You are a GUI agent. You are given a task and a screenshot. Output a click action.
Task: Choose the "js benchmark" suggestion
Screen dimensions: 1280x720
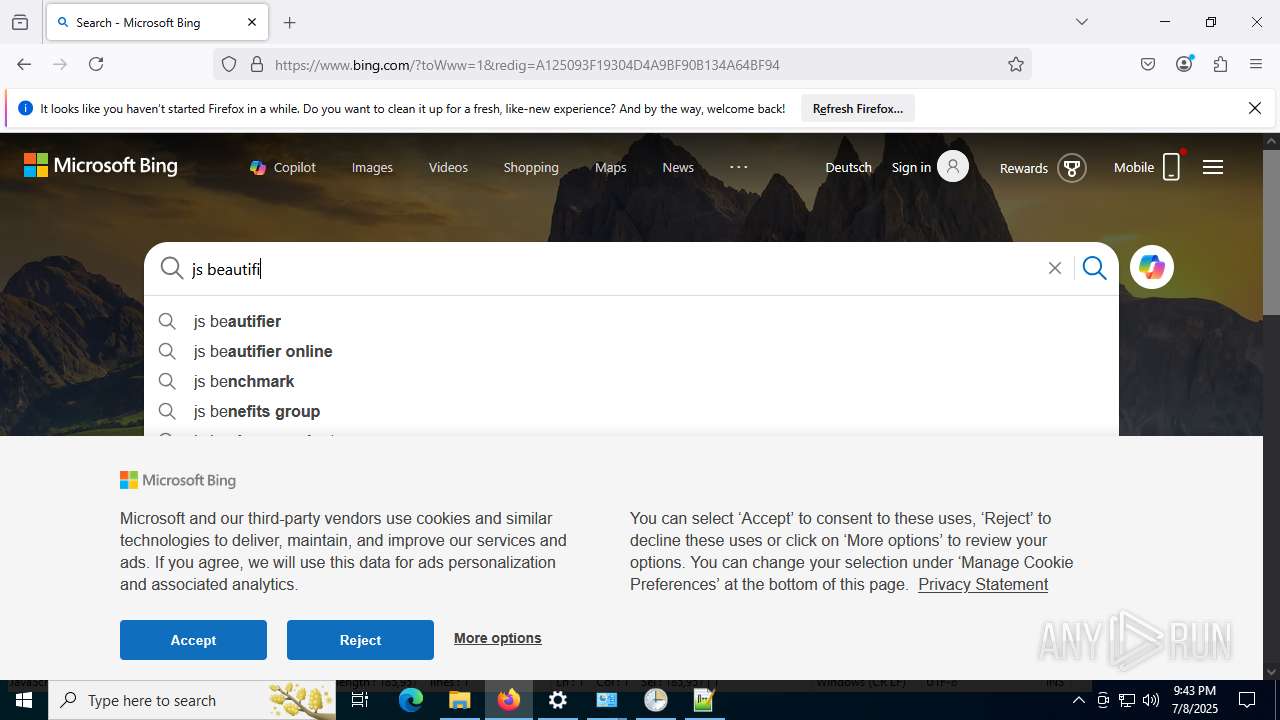coord(631,381)
